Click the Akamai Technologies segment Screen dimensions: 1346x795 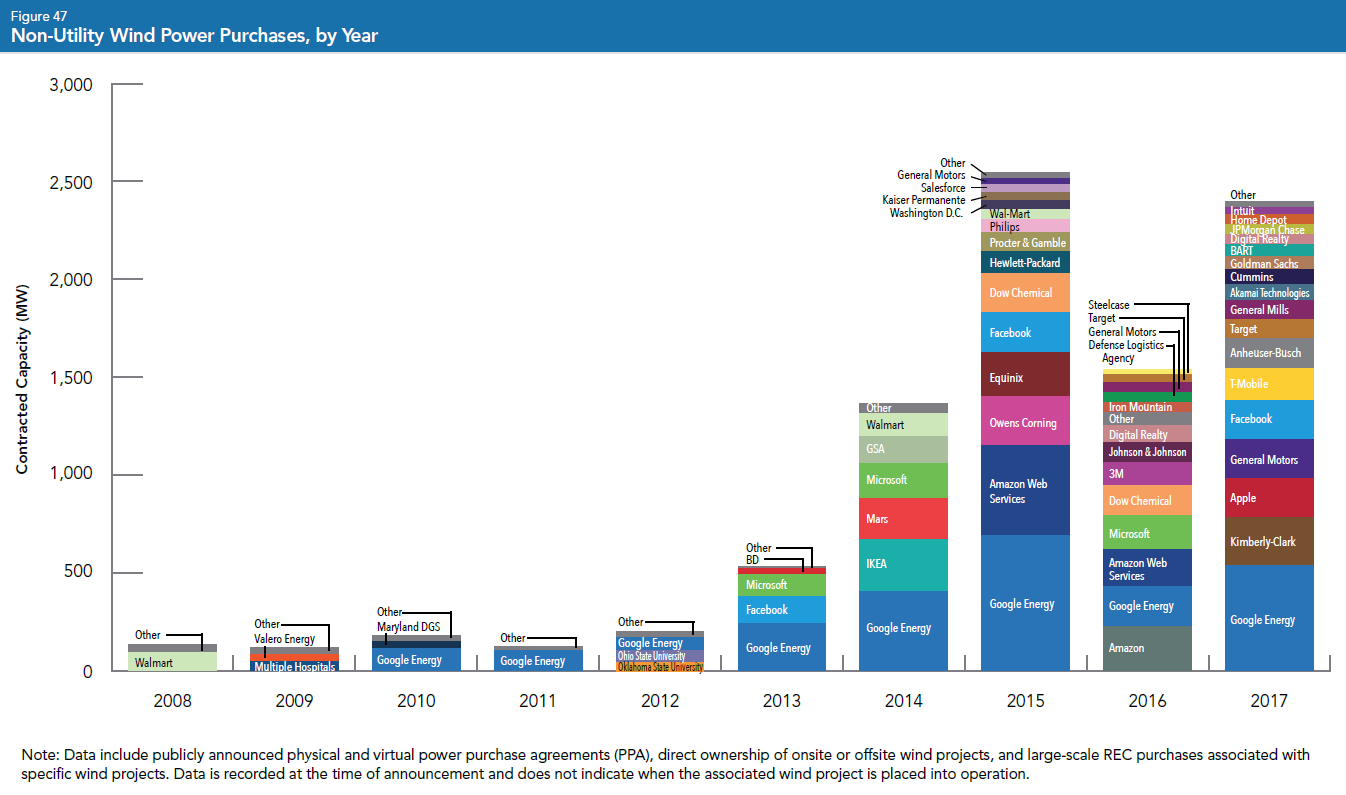click(1269, 293)
